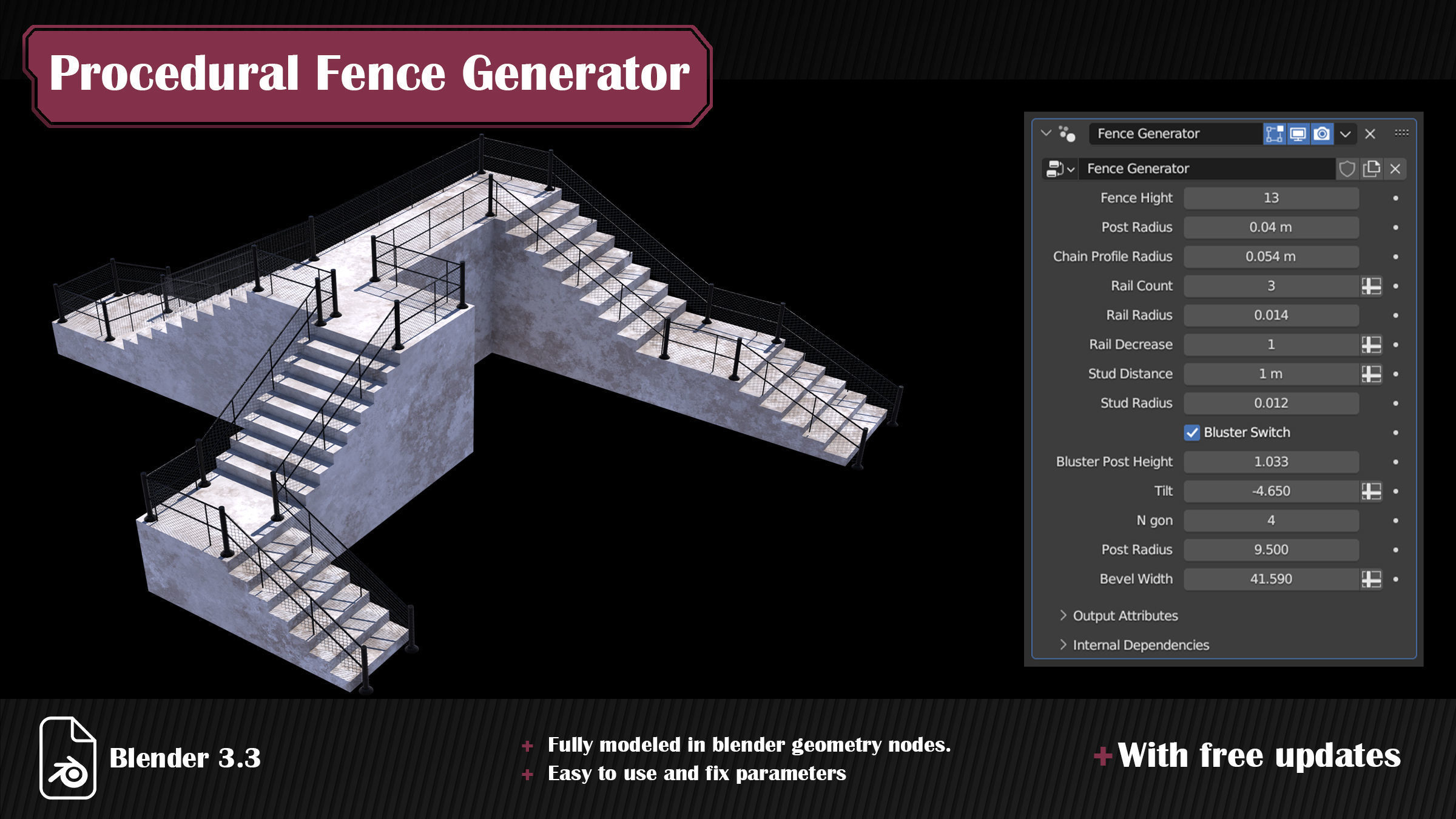Viewport: 1456px width, 819px height.
Task: Toggle modifier display in render
Action: 1321,133
